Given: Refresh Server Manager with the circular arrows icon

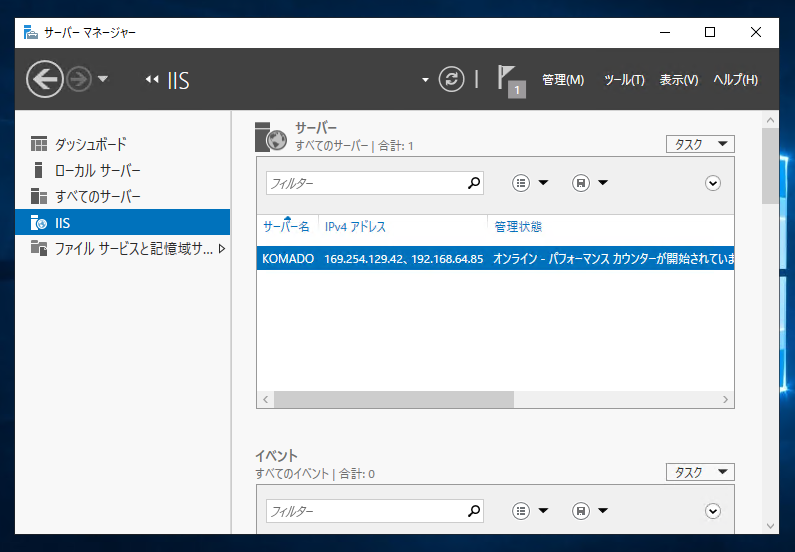Looking at the screenshot, I should pos(451,80).
